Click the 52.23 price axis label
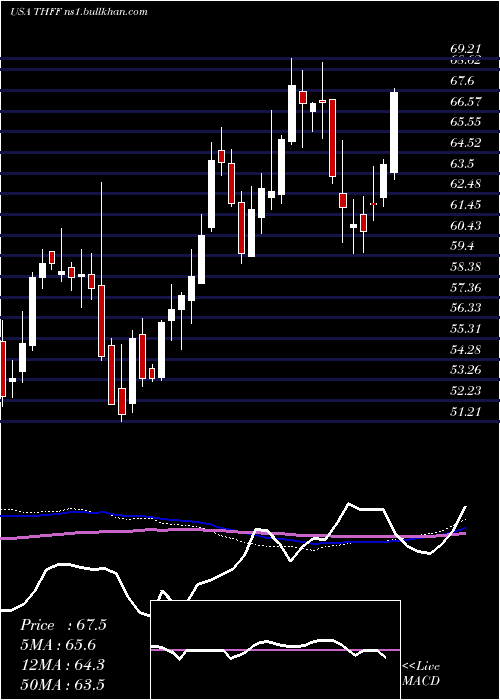 click(466, 392)
